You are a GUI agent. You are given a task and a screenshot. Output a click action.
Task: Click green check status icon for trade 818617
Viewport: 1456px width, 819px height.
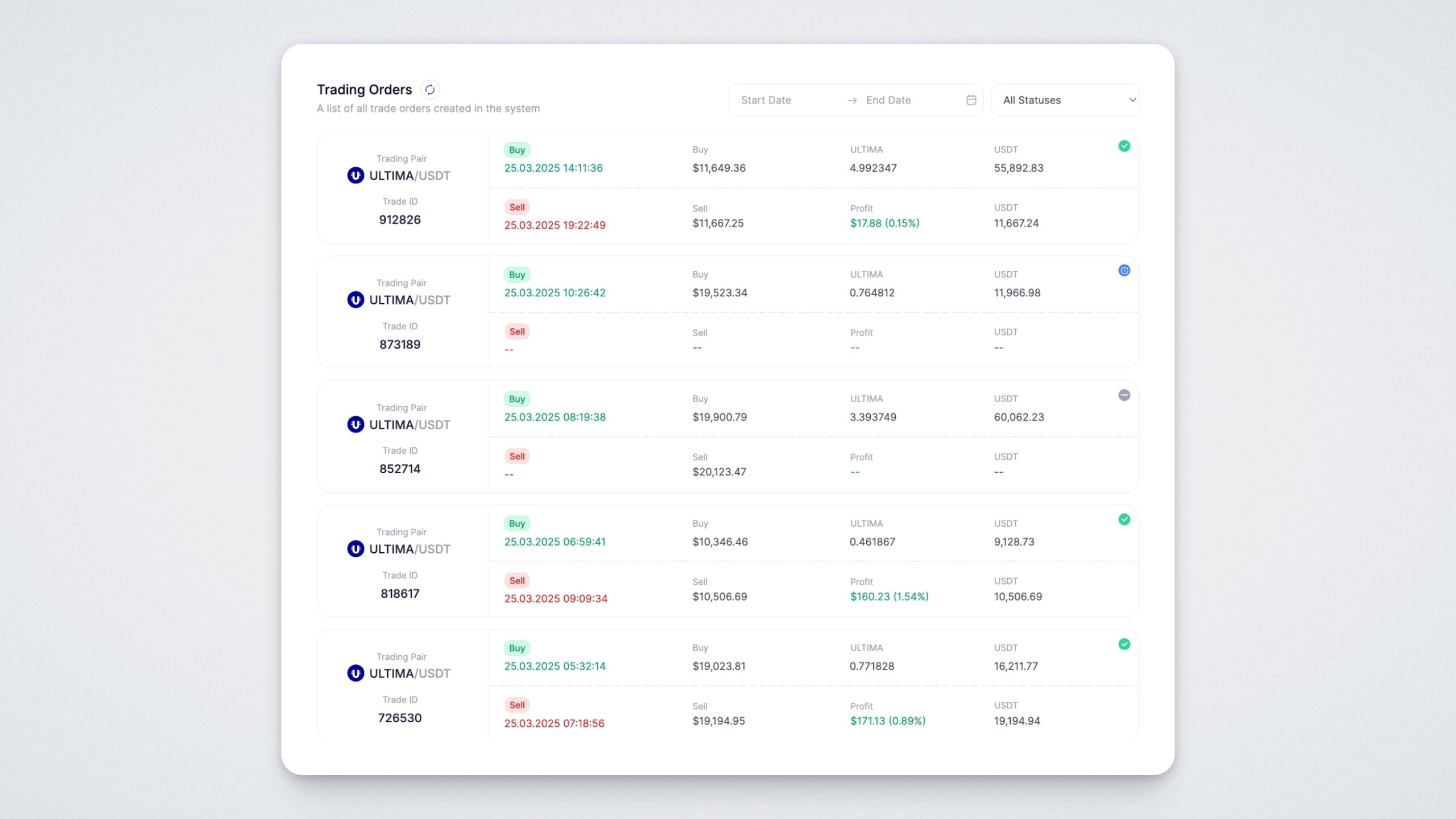click(1124, 519)
